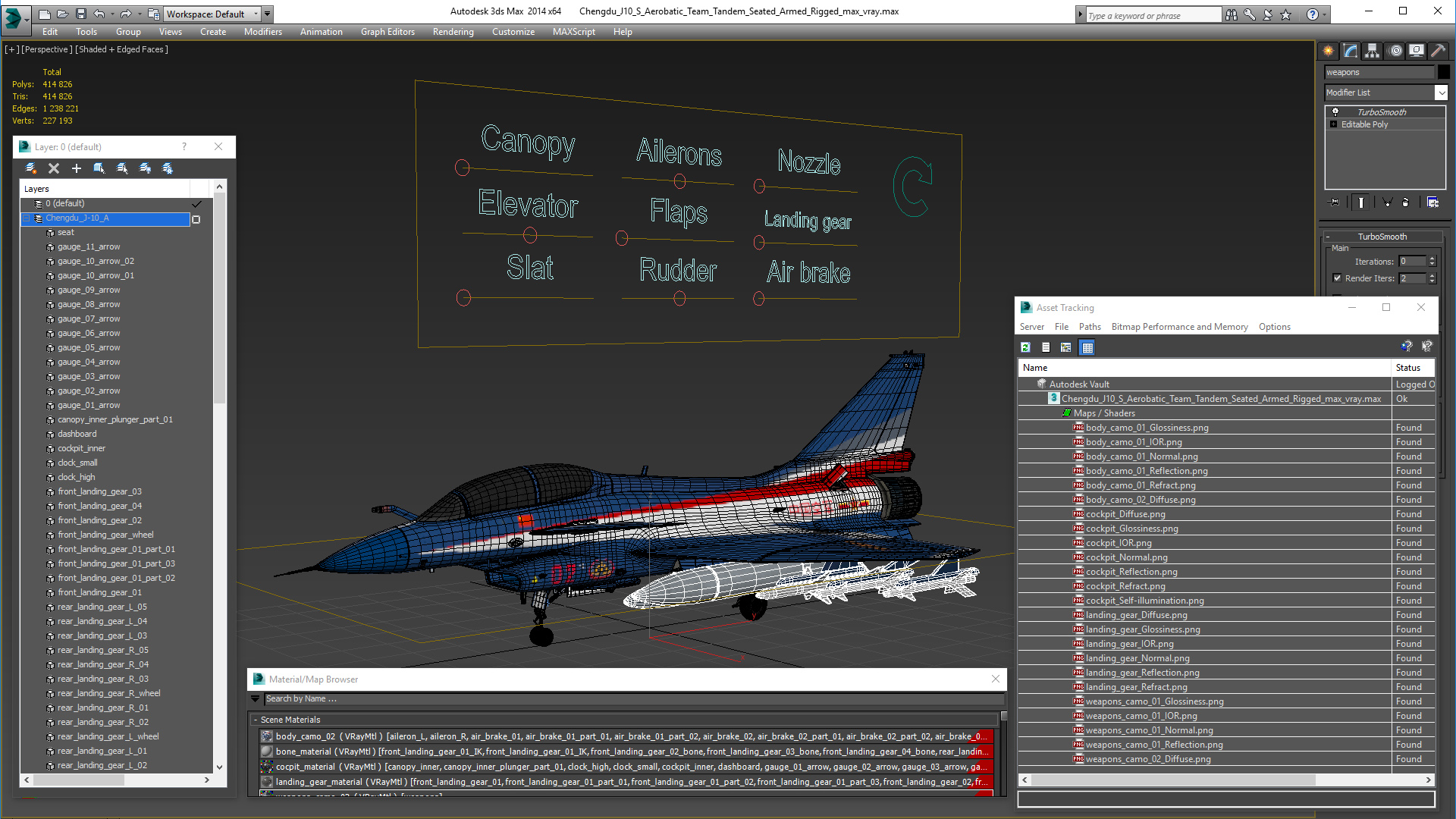Open Paths menu in Asset Tracking
Screen dimensions: 1456x819
pos(1090,327)
